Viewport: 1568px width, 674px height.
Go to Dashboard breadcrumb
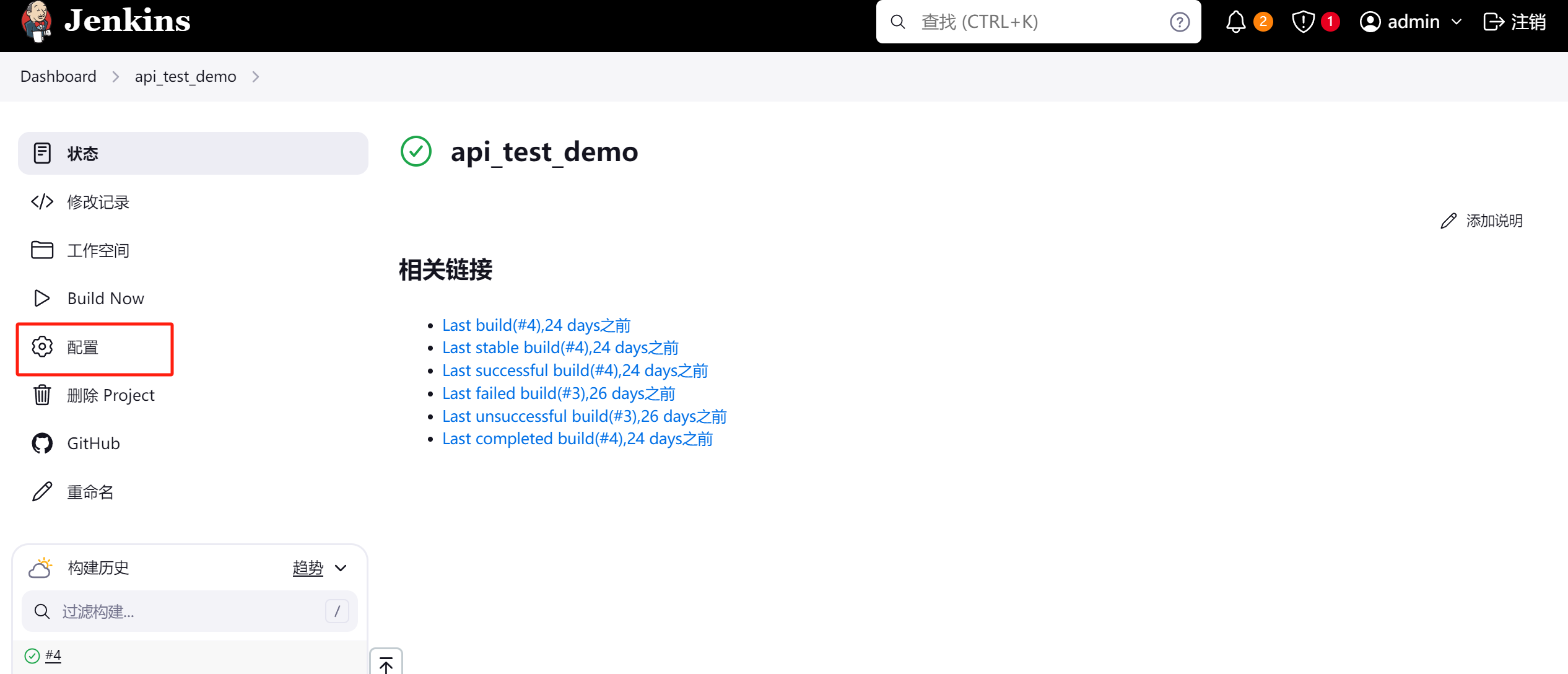click(58, 76)
